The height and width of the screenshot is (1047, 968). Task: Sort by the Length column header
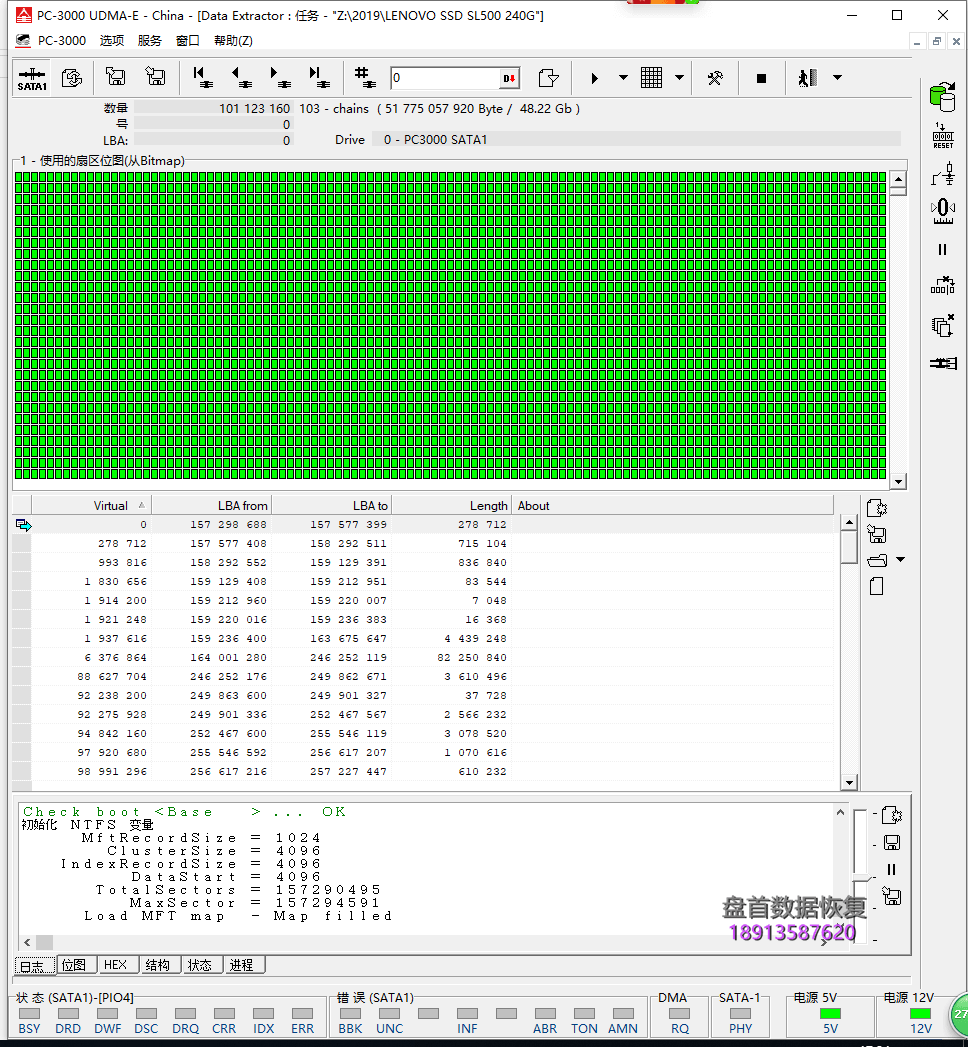pos(451,505)
